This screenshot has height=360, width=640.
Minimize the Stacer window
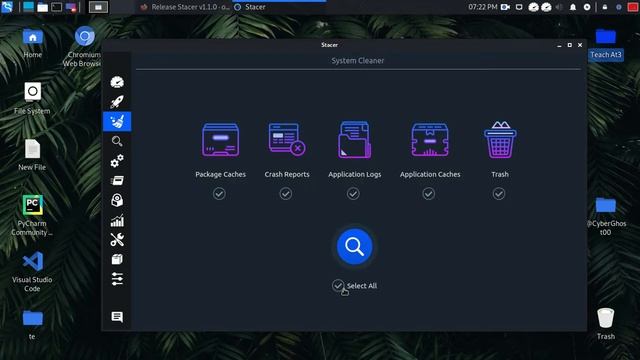click(559, 45)
